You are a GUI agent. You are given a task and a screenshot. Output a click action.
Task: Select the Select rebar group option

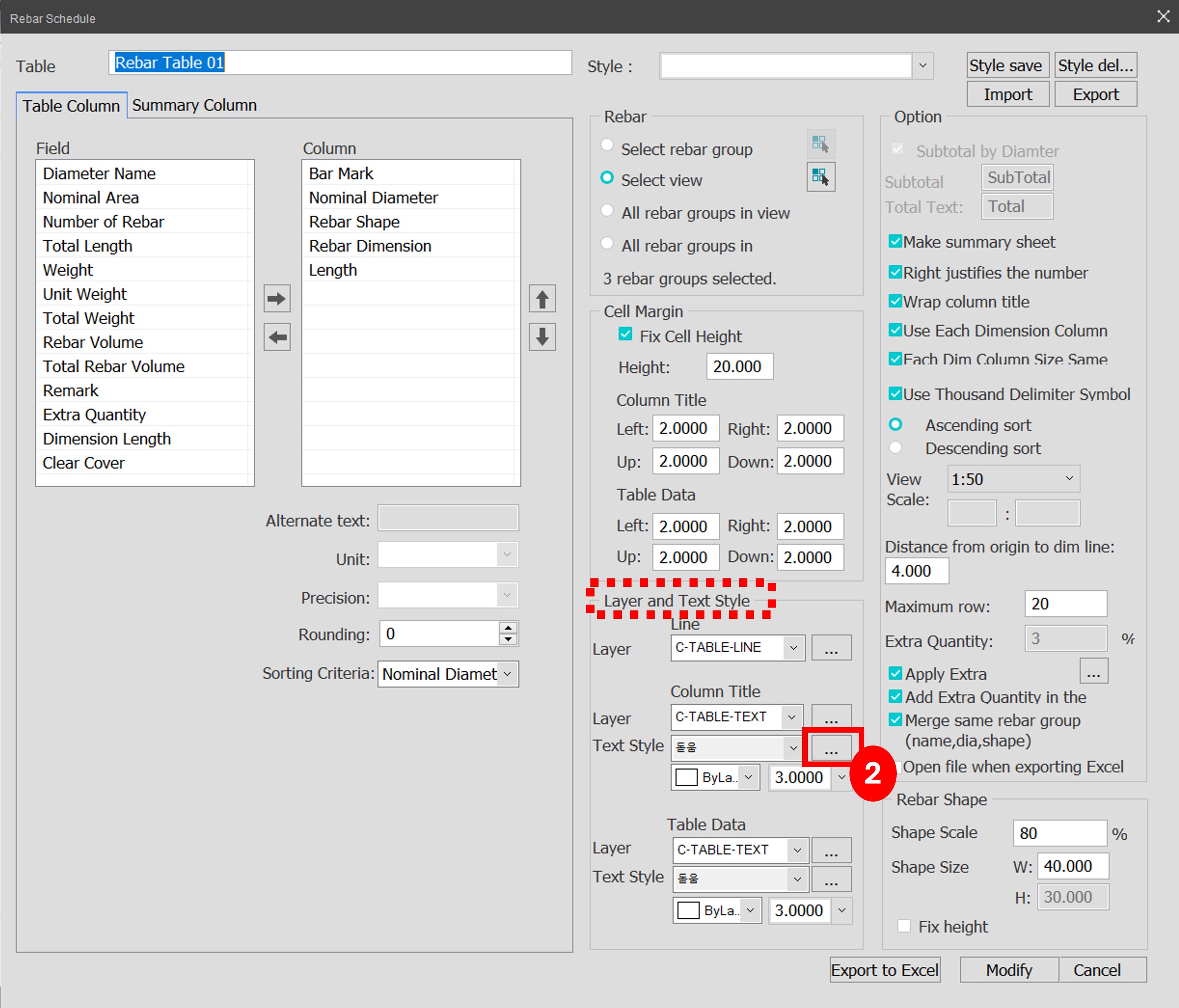(607, 145)
